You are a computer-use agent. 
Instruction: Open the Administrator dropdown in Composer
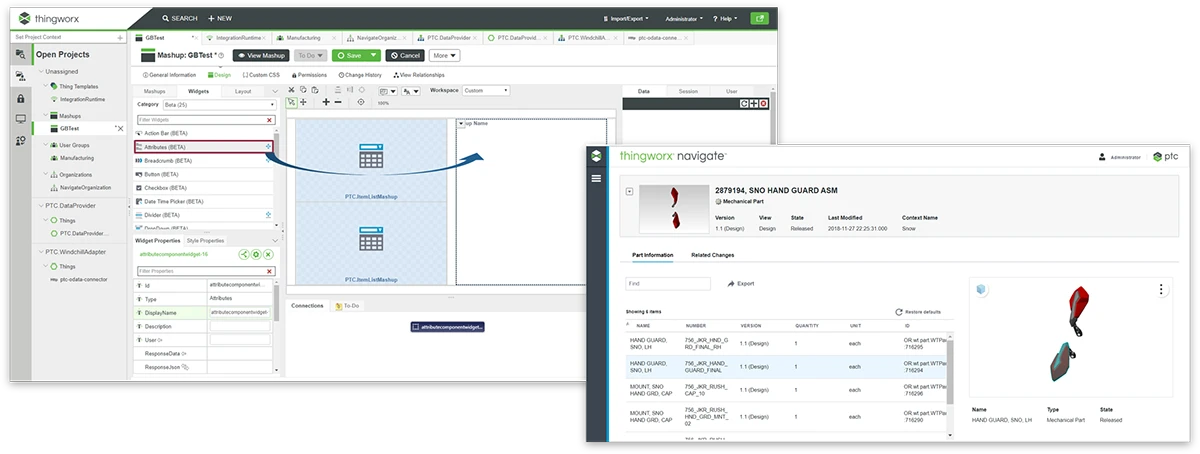[x=684, y=18]
